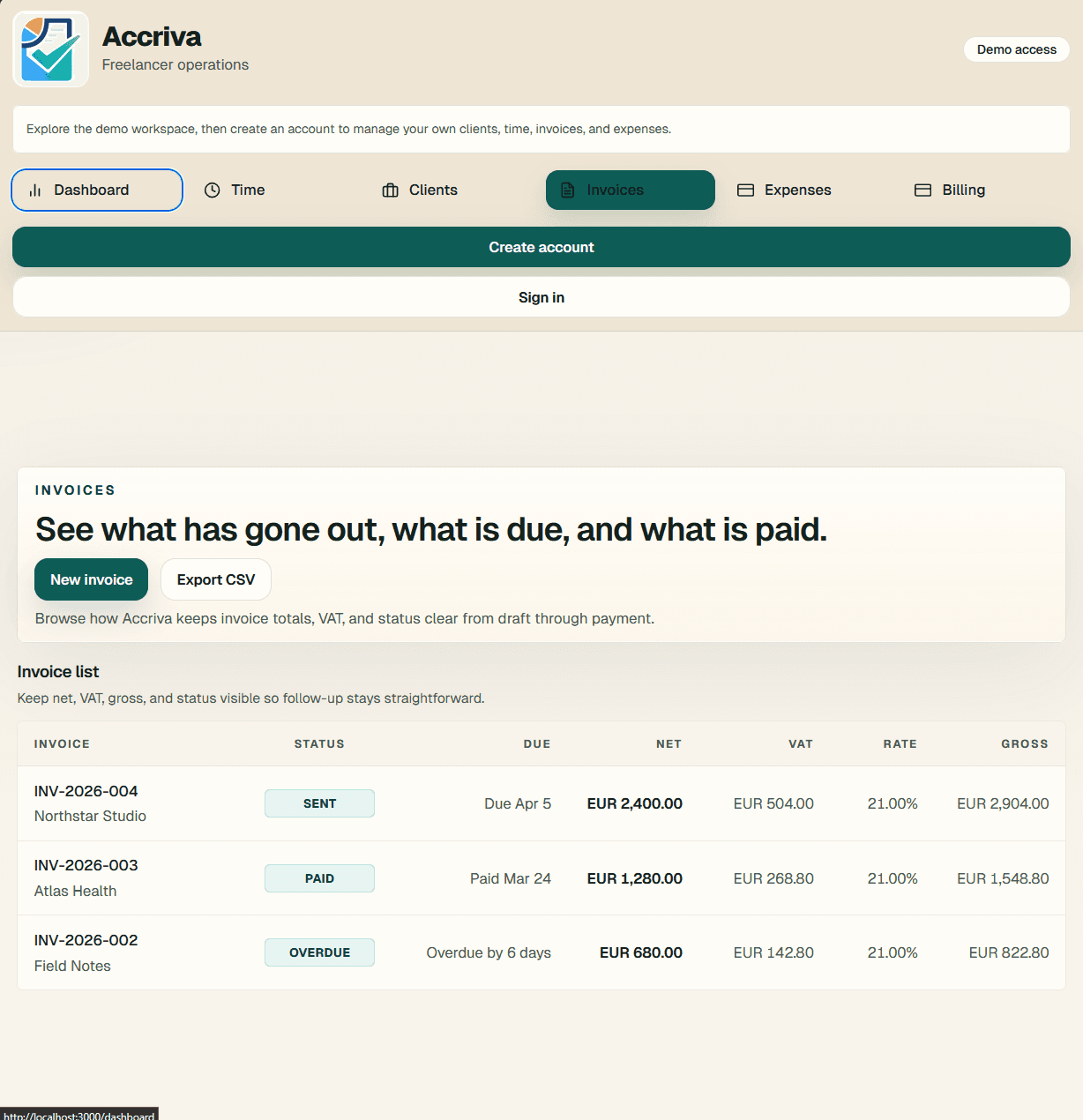Viewport: 1083px width, 1120px height.
Task: Click the Accriva checkmark logo icon
Action: tap(50, 49)
